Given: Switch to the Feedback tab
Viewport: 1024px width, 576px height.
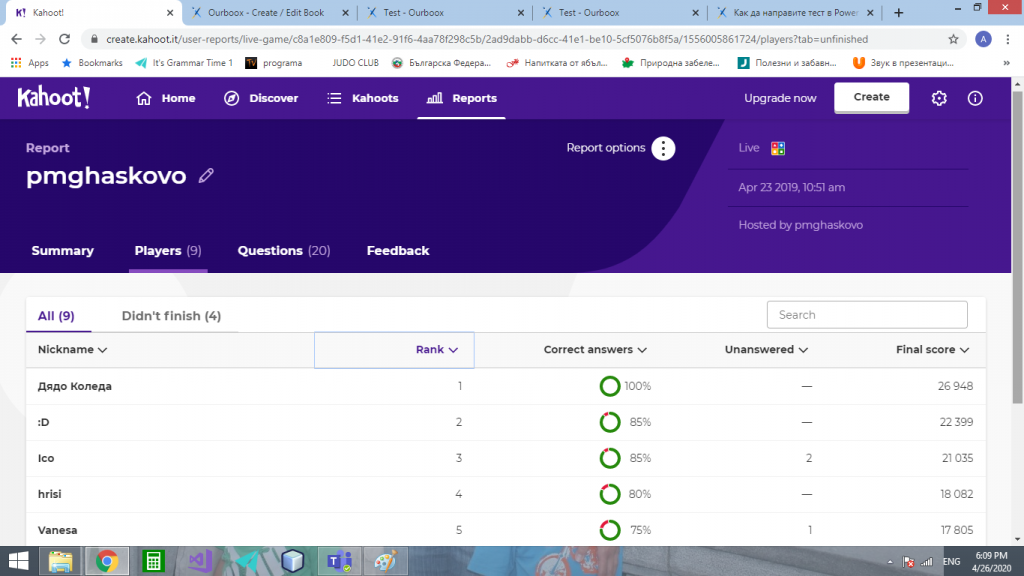Looking at the screenshot, I should click(x=398, y=251).
